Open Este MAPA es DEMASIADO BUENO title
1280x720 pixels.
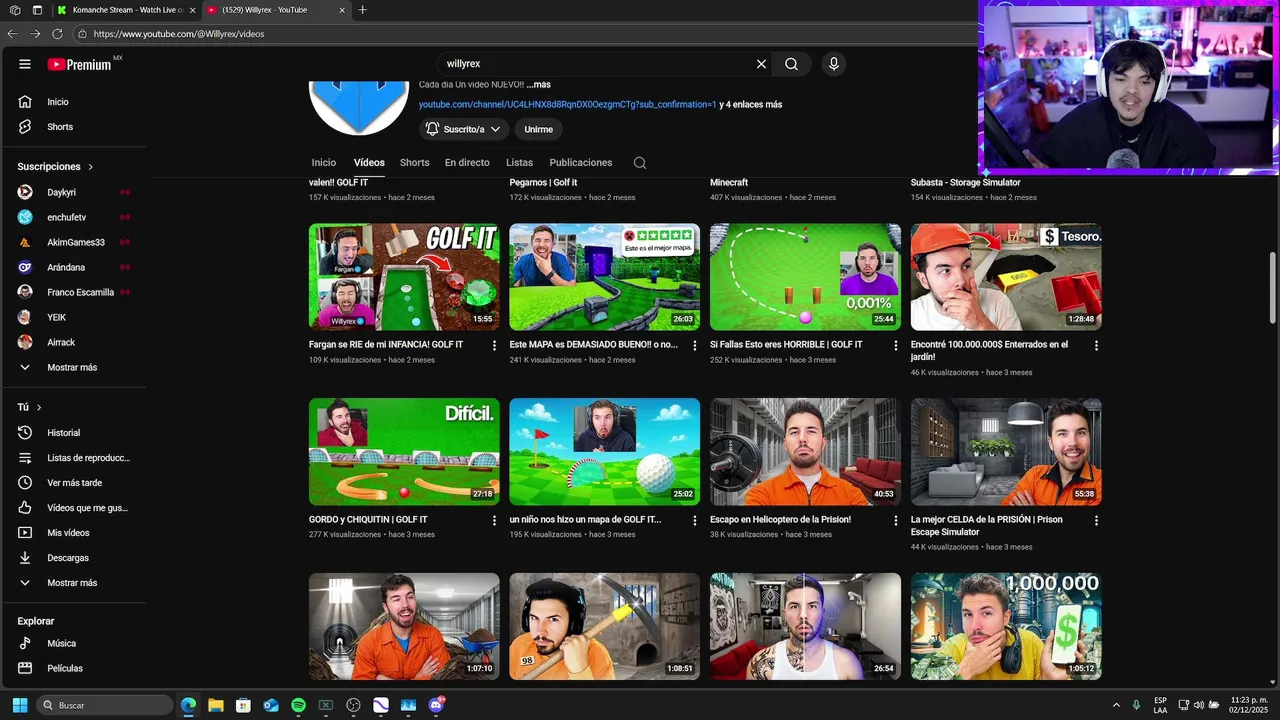pyautogui.click(x=593, y=344)
